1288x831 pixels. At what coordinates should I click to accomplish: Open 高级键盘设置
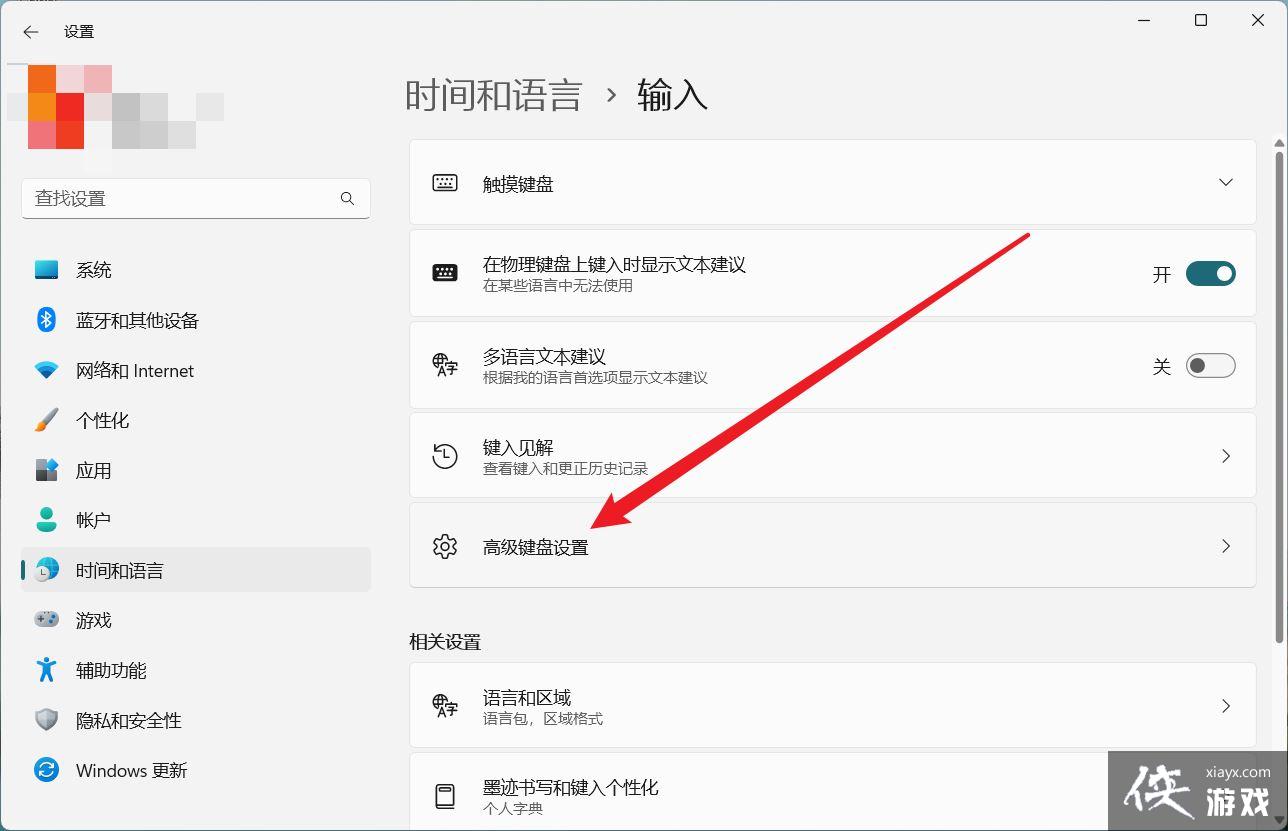point(833,546)
